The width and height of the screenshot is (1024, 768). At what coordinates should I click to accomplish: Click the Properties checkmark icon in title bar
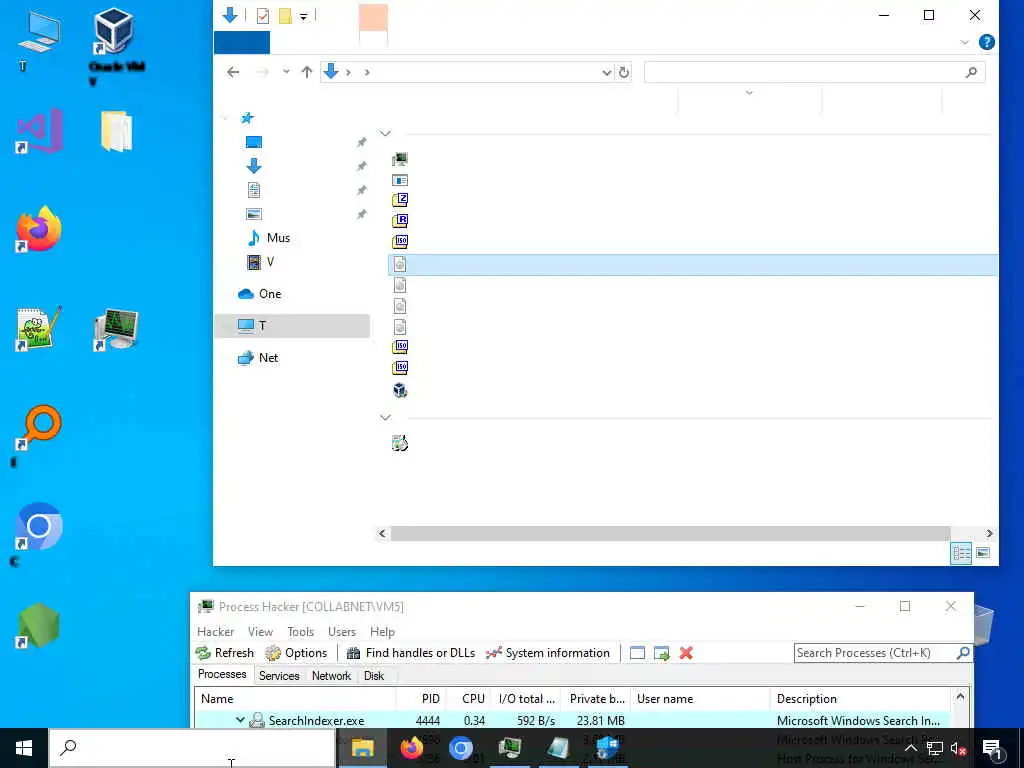[263, 16]
